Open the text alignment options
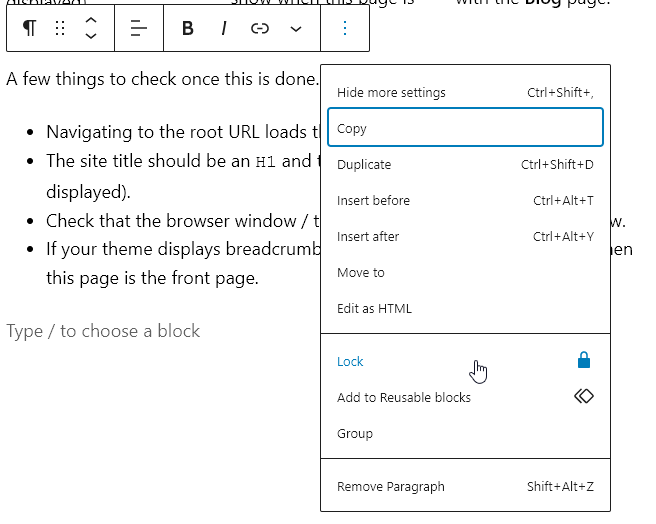 139,28
